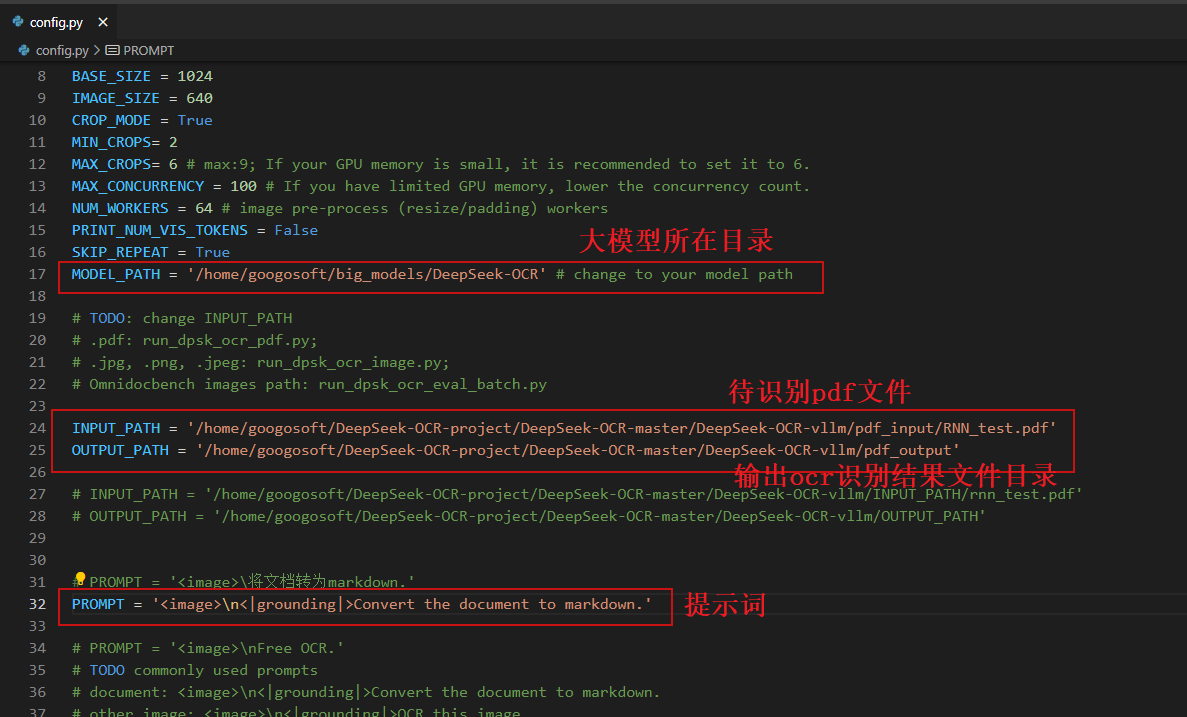
Task: Click the Python file icon on the tab
Action: point(18,22)
